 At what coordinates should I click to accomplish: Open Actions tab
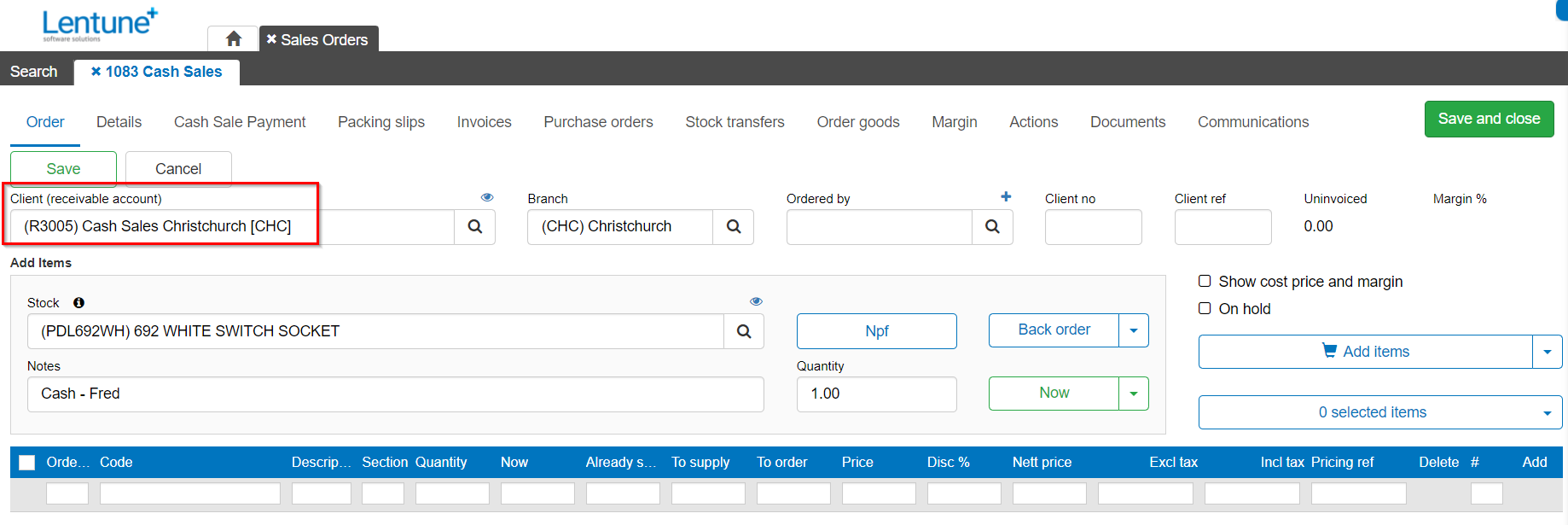pos(1033,122)
